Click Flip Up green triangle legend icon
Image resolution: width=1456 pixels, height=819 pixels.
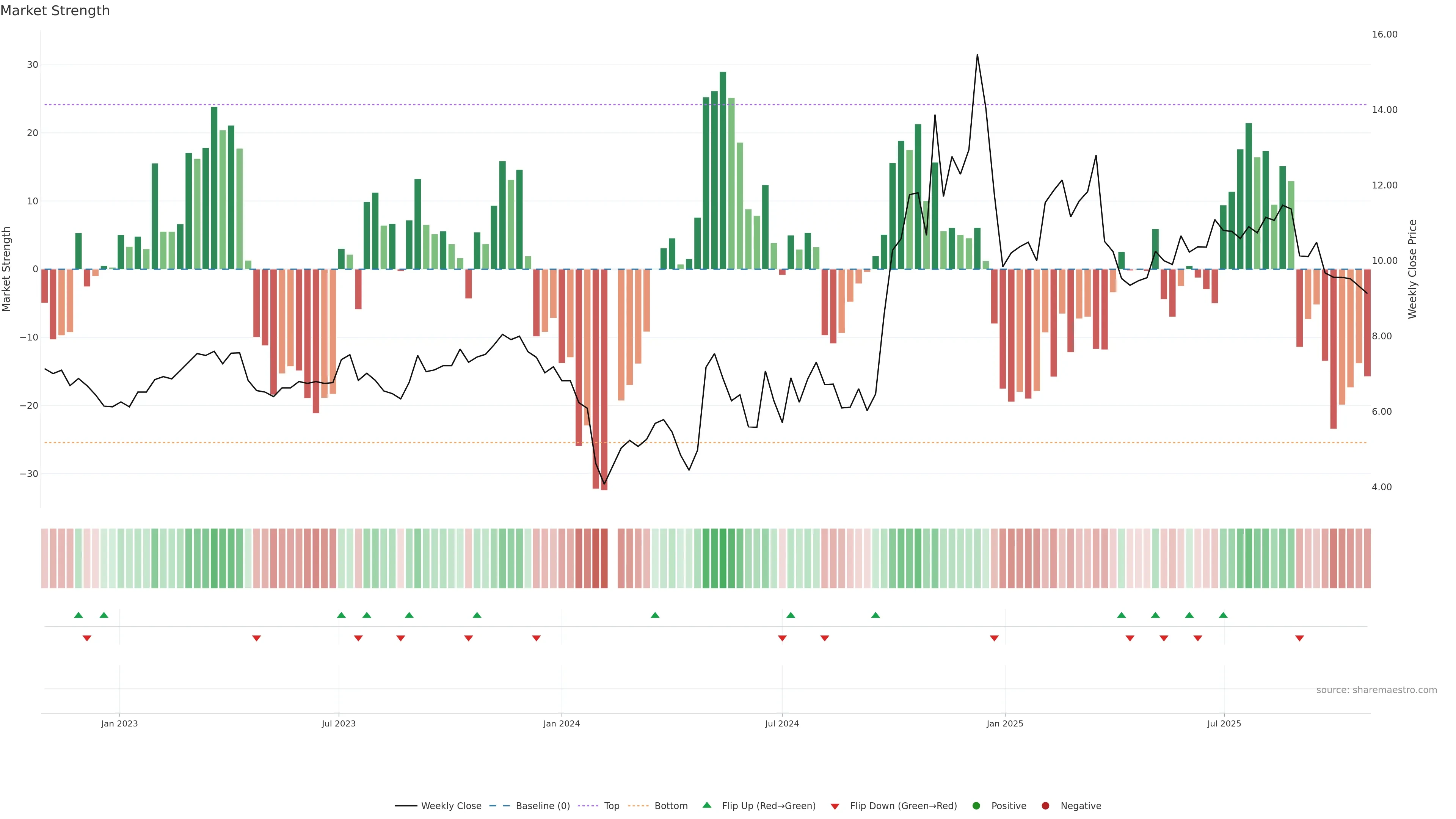point(706,805)
